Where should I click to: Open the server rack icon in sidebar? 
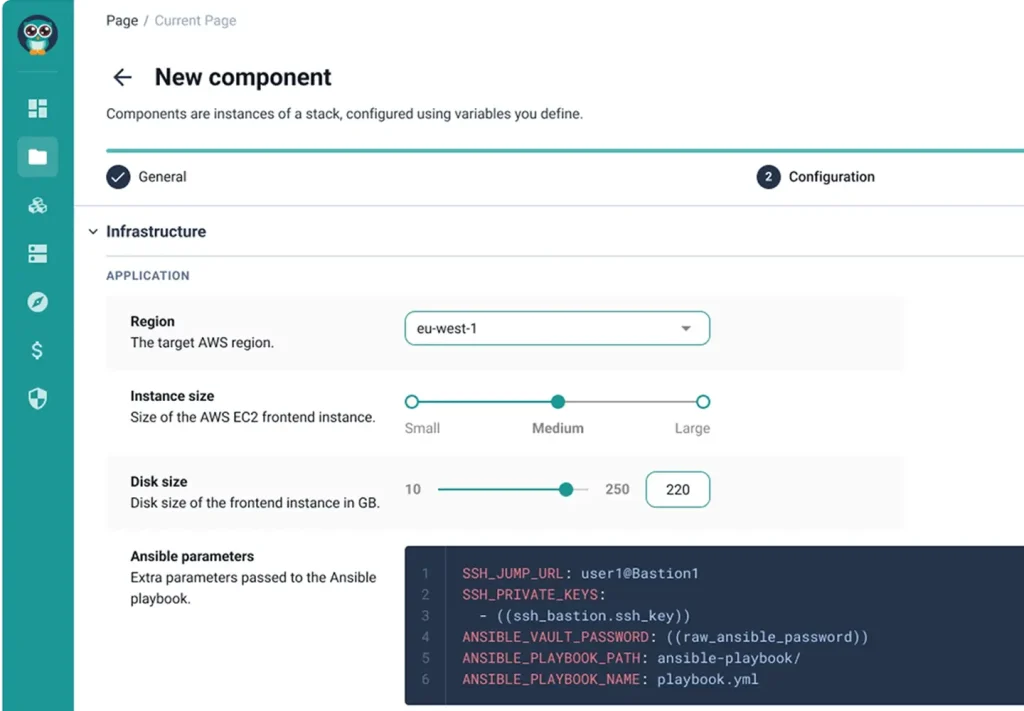(37, 253)
